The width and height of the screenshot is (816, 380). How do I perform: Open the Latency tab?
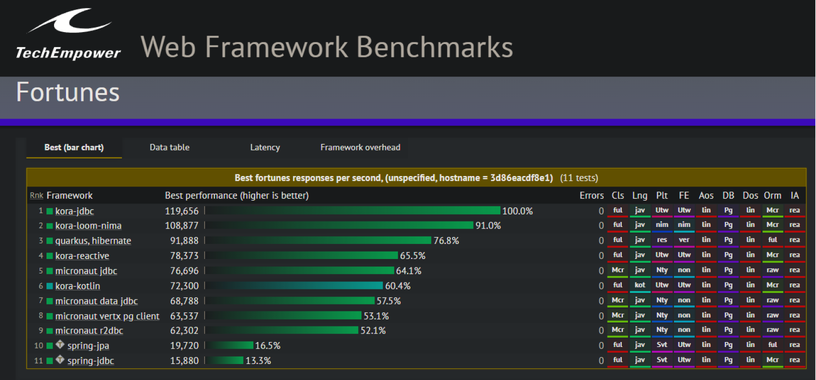(x=265, y=148)
